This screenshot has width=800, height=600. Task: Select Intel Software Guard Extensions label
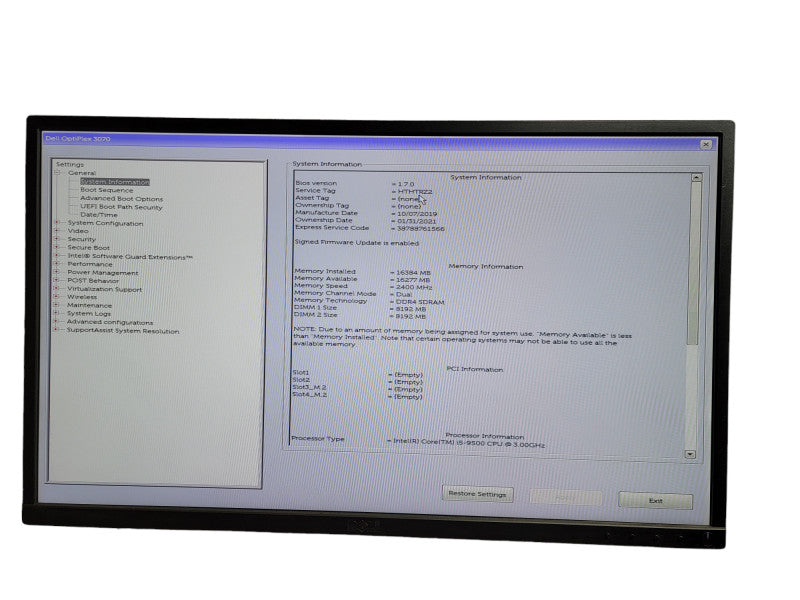130,257
